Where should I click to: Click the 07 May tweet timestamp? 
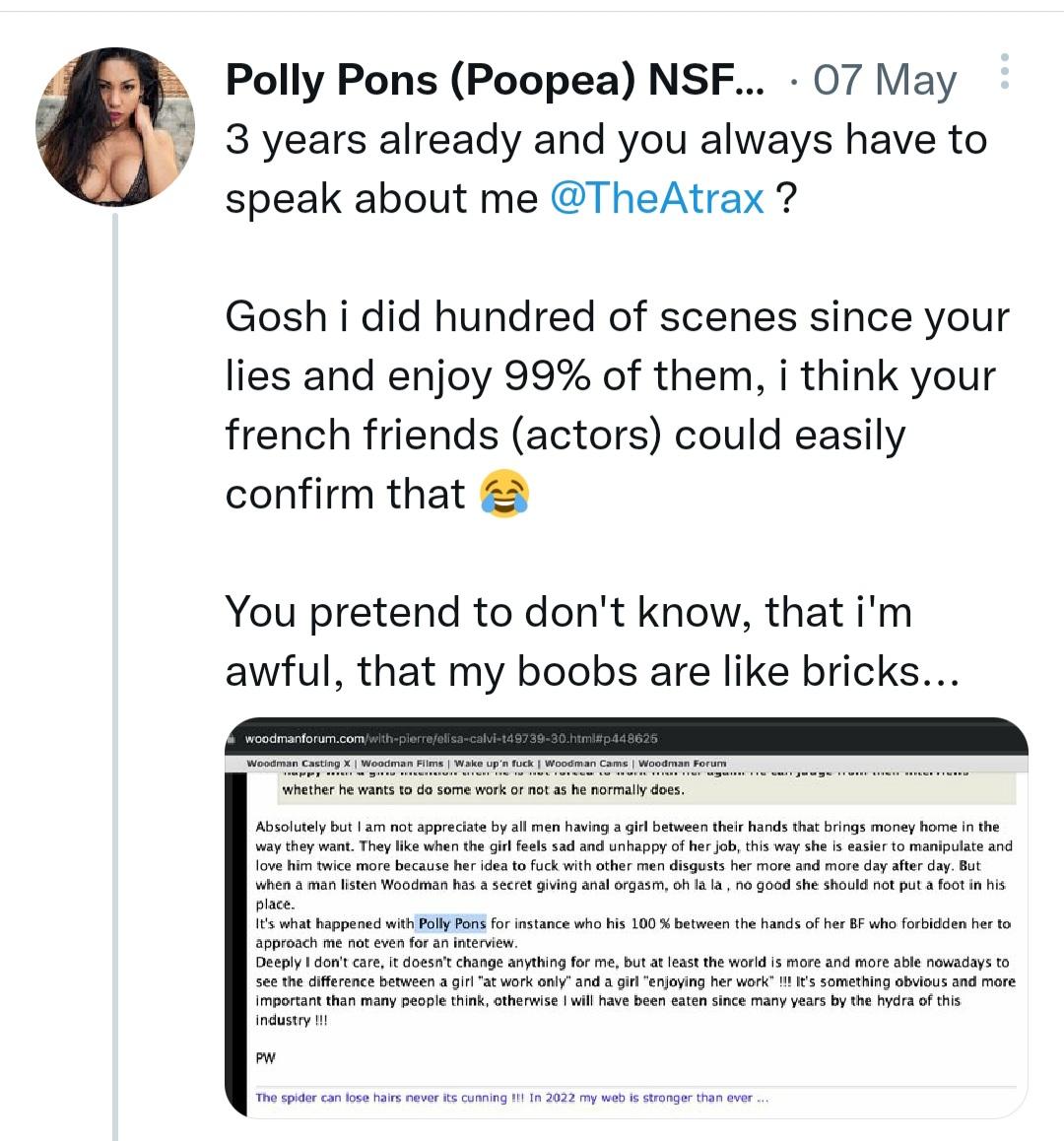click(x=885, y=80)
